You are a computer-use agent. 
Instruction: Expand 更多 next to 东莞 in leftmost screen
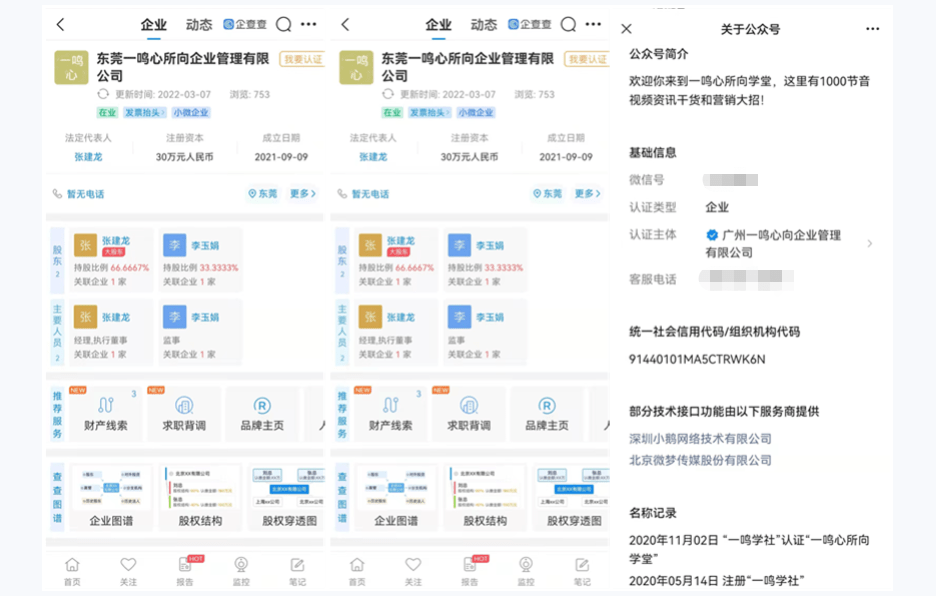point(303,194)
